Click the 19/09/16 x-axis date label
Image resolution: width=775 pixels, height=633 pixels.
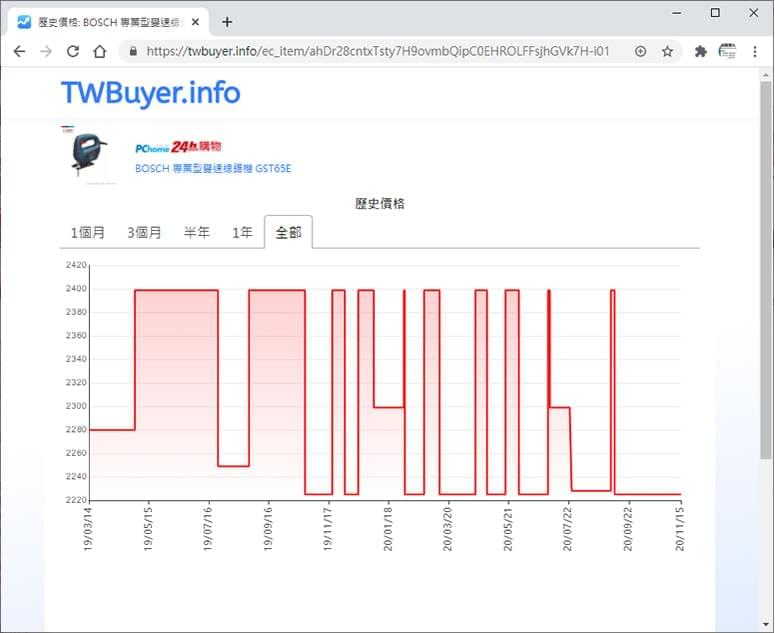point(268,529)
